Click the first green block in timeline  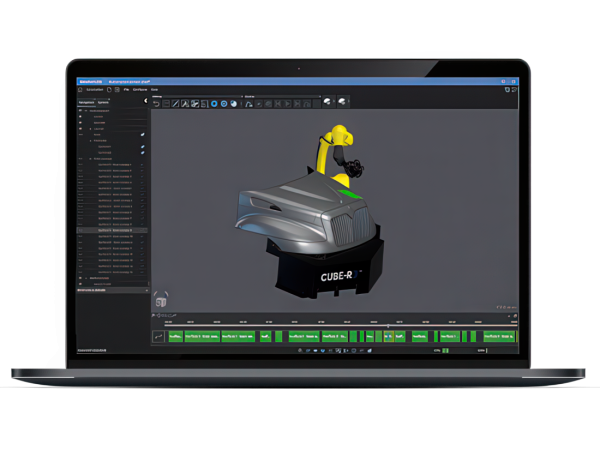[176, 337]
